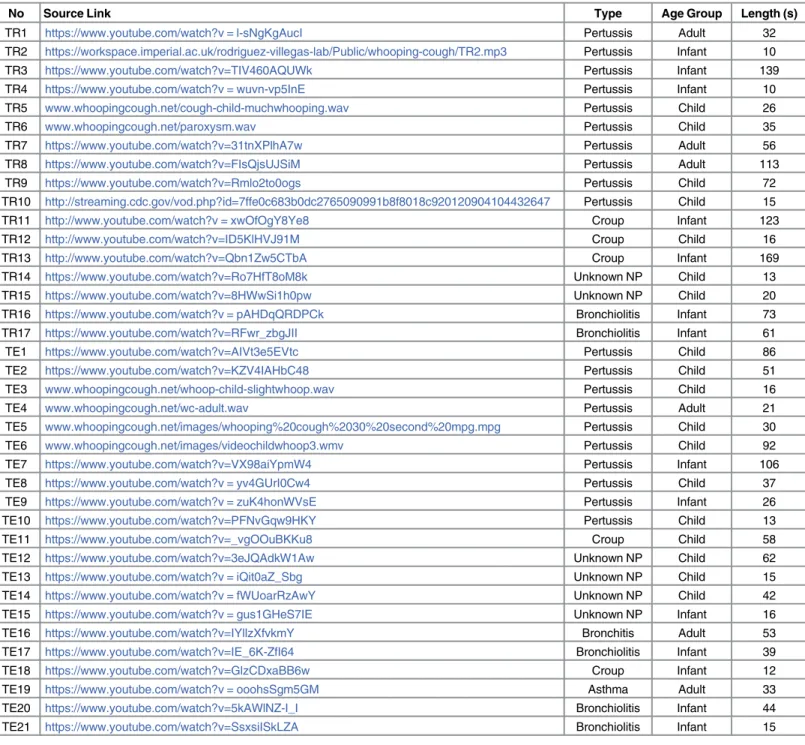Viewport: 805px width, 745px height.
Task: Select the TE12 length value 62
Action: coord(769,558)
